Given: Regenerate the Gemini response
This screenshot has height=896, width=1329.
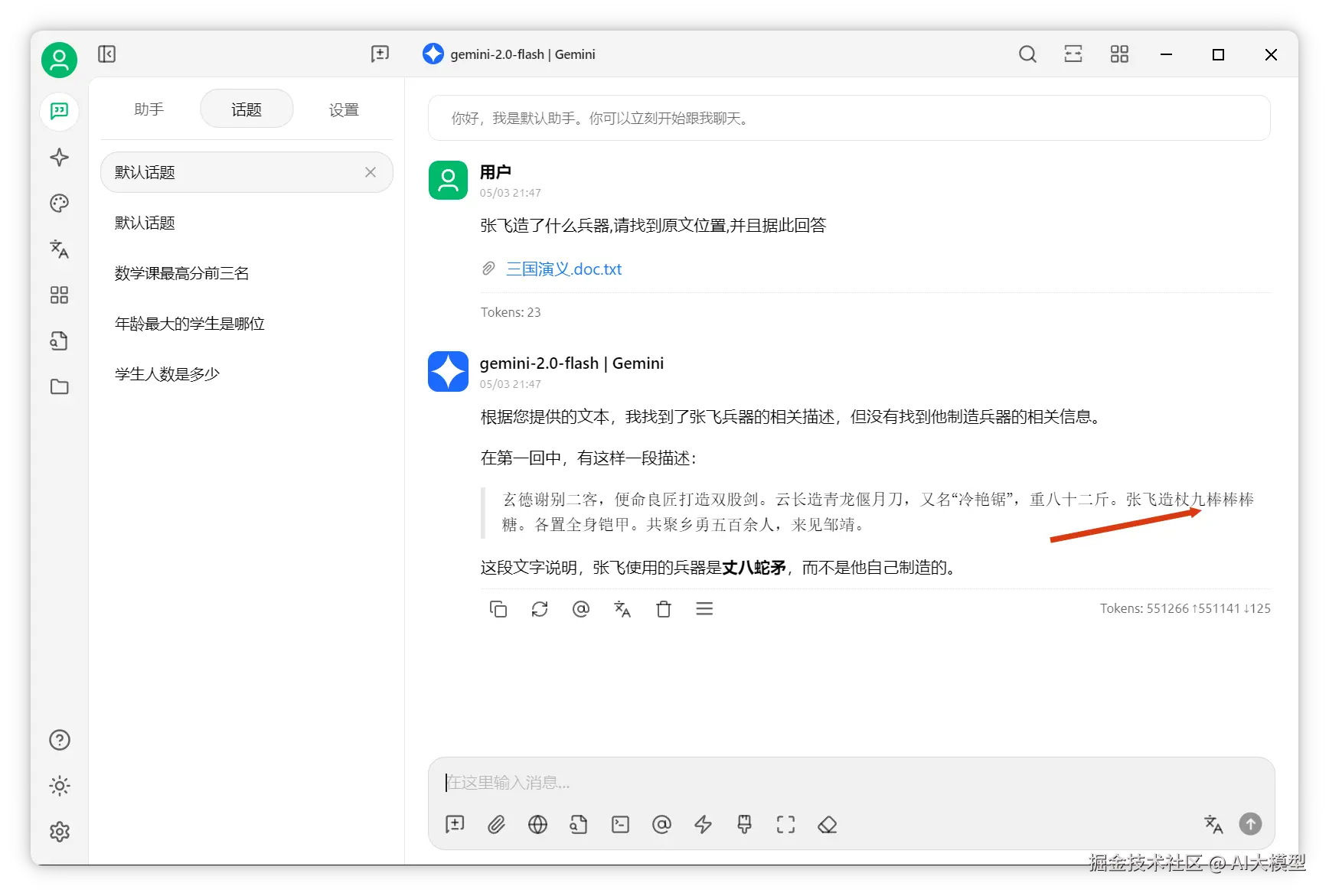Looking at the screenshot, I should point(540,609).
